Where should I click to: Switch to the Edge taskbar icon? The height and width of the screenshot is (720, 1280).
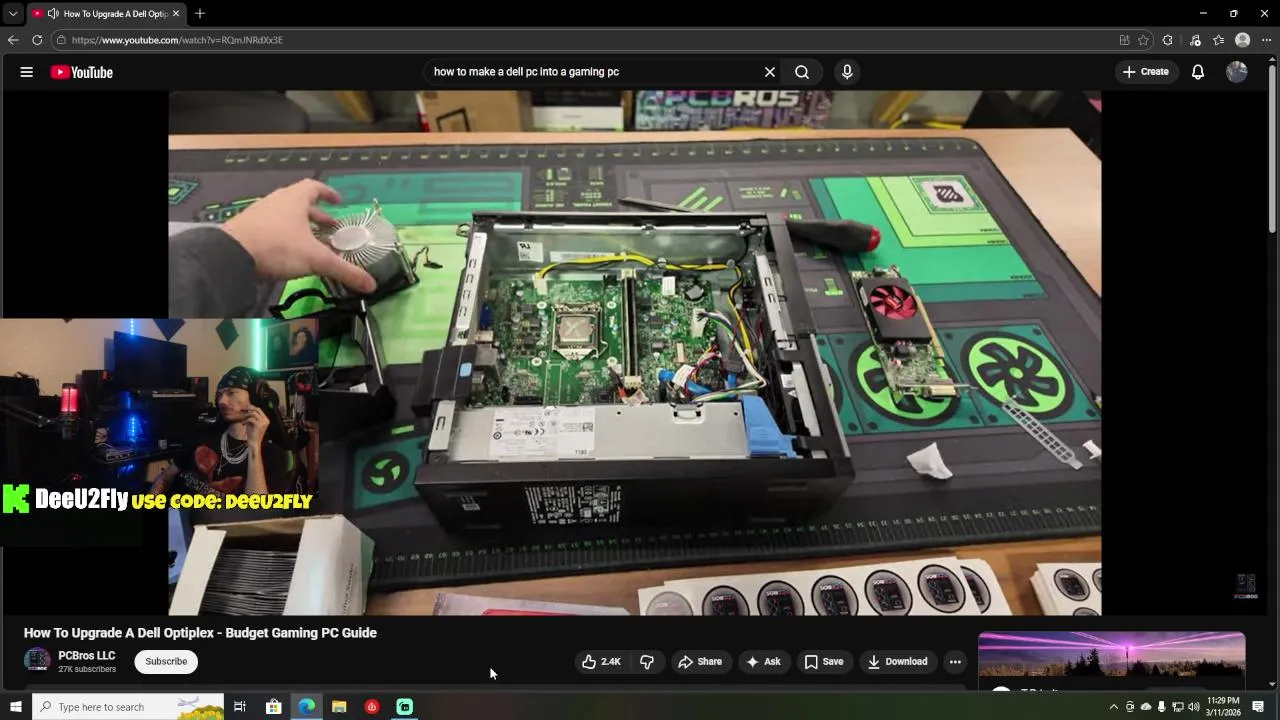[307, 707]
